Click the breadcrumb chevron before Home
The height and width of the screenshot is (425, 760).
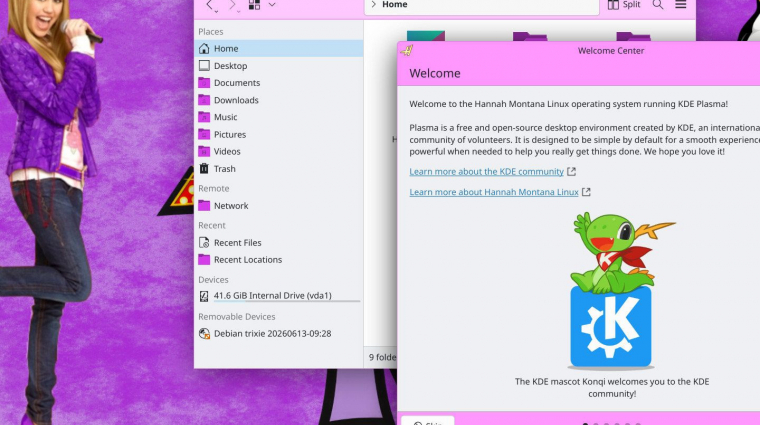tap(373, 4)
